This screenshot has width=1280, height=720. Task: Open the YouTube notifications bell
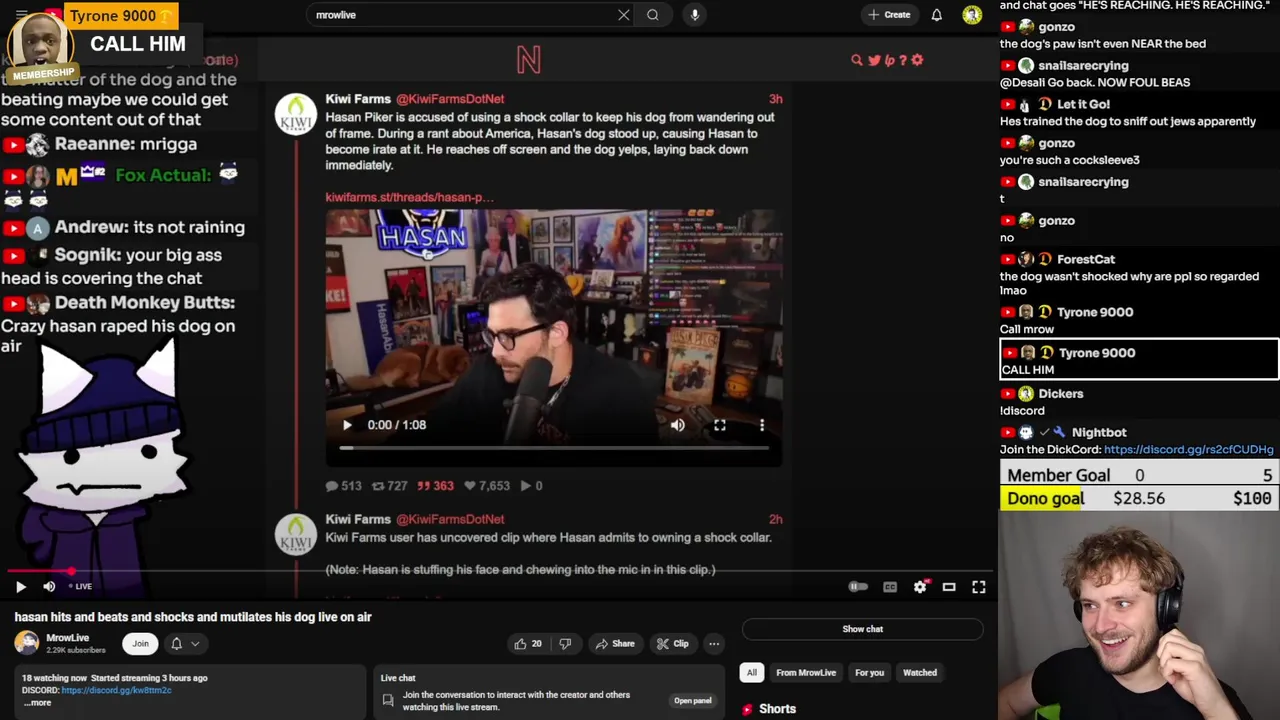click(x=937, y=15)
